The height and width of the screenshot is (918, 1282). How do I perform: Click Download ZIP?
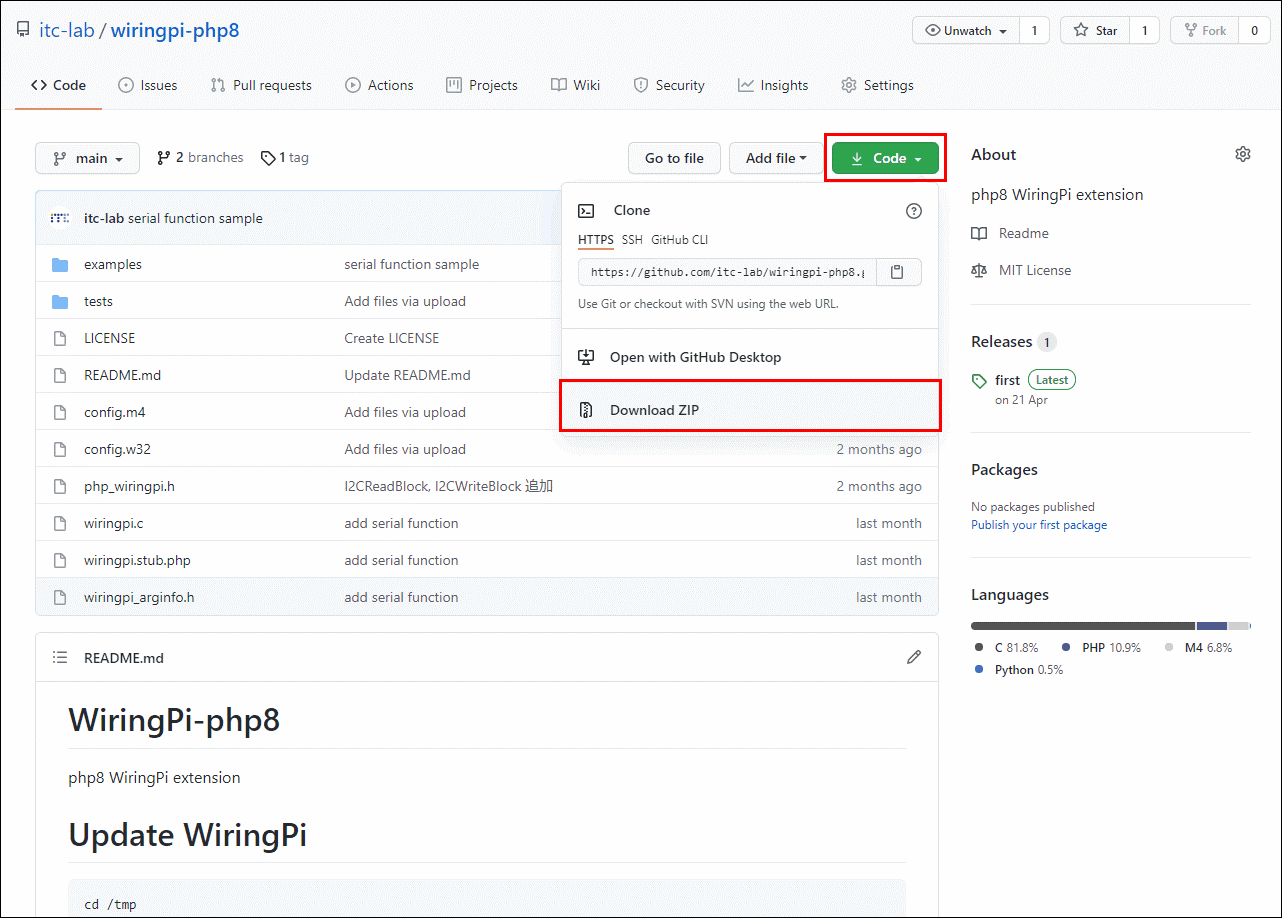[x=750, y=410]
